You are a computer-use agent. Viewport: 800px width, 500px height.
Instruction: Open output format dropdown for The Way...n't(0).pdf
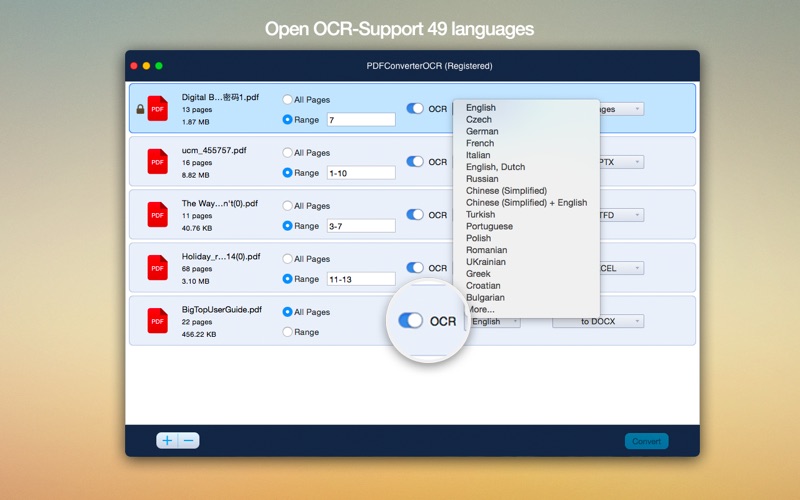click(x=621, y=215)
